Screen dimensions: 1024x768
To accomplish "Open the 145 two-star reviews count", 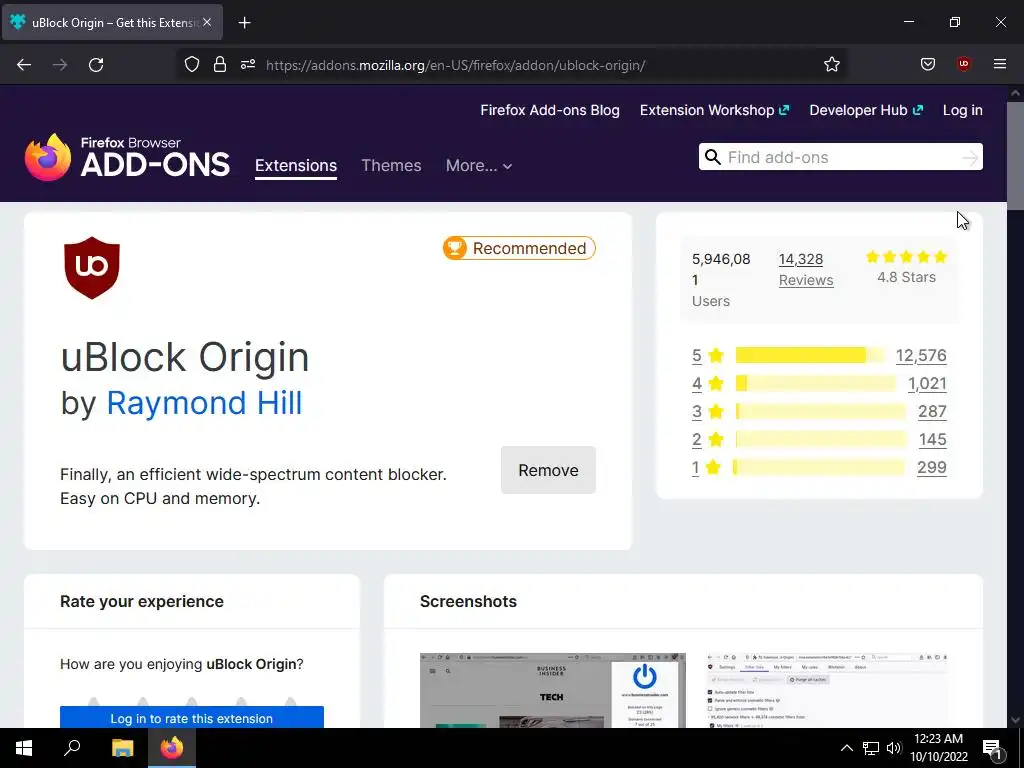I will click(x=933, y=440).
